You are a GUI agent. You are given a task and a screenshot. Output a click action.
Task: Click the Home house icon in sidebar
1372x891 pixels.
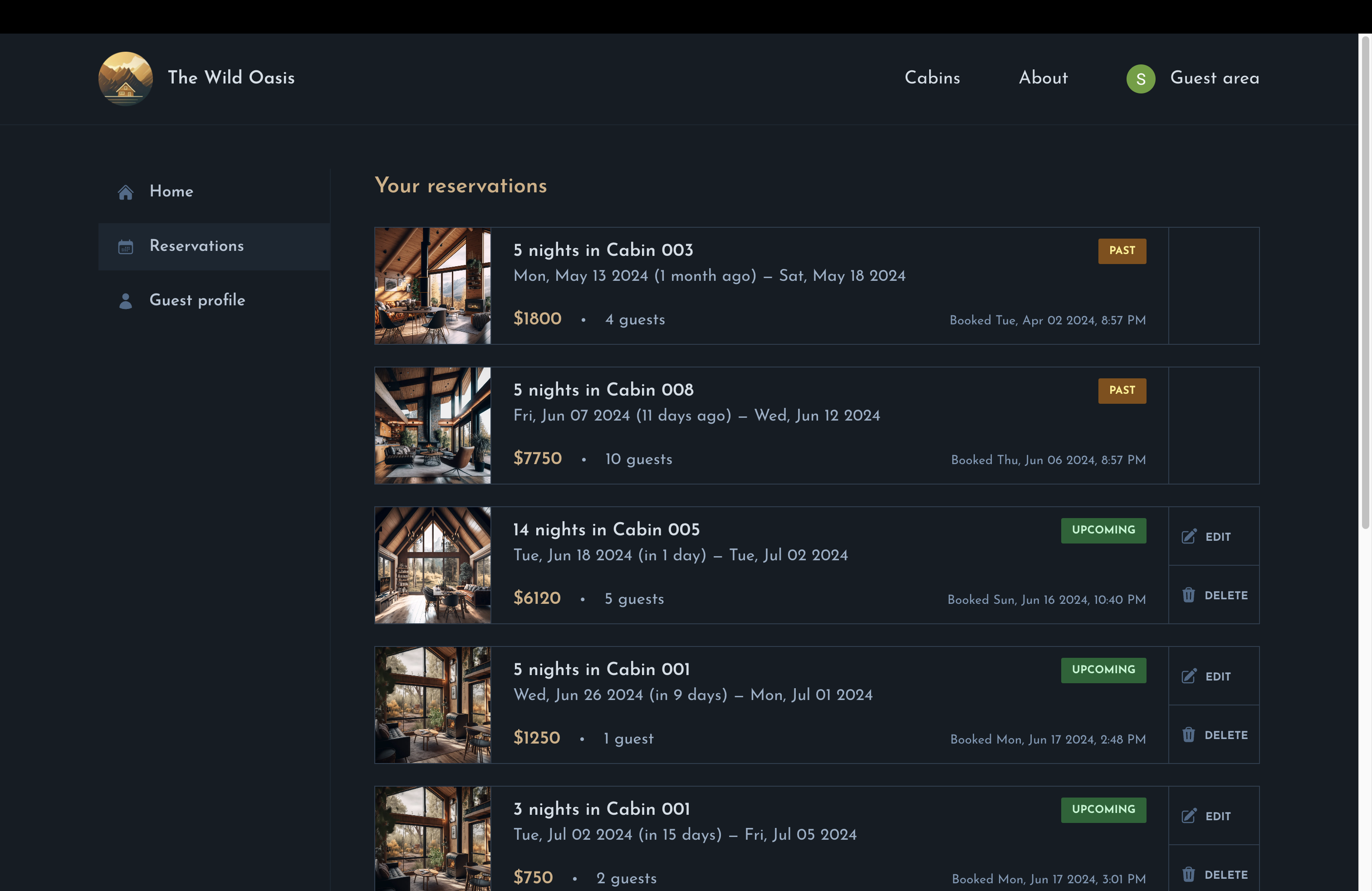(x=126, y=192)
